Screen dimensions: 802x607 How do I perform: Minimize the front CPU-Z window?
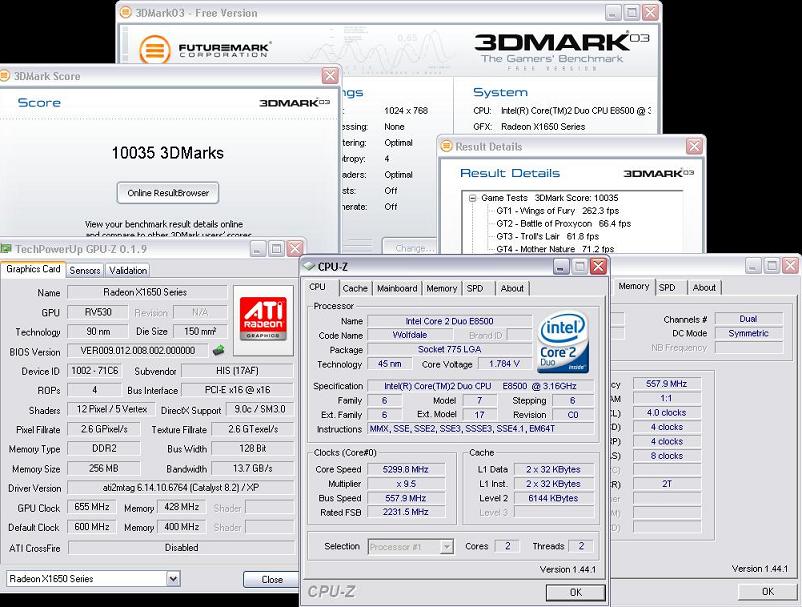click(561, 266)
